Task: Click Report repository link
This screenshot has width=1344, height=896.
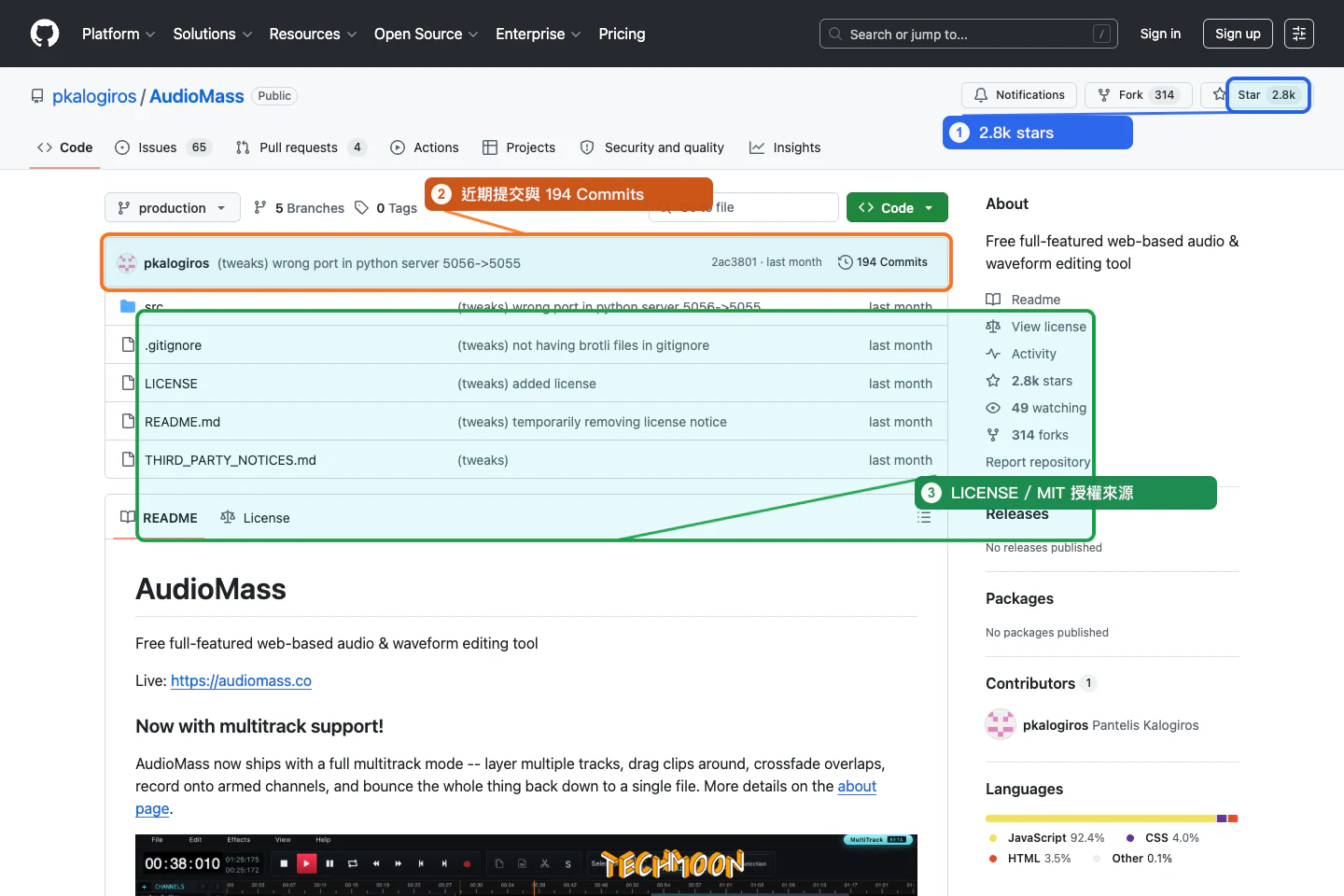Action: pos(1038,462)
